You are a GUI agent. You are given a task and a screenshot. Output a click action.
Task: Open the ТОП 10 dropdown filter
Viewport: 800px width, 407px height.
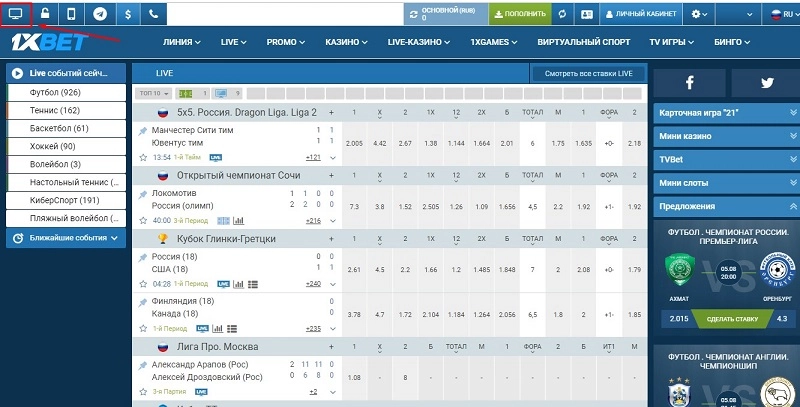[152, 93]
